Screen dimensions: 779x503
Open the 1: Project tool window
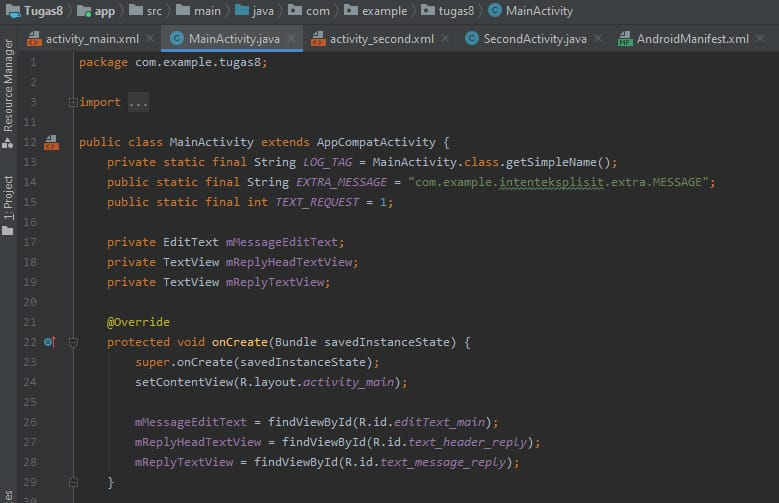8,205
